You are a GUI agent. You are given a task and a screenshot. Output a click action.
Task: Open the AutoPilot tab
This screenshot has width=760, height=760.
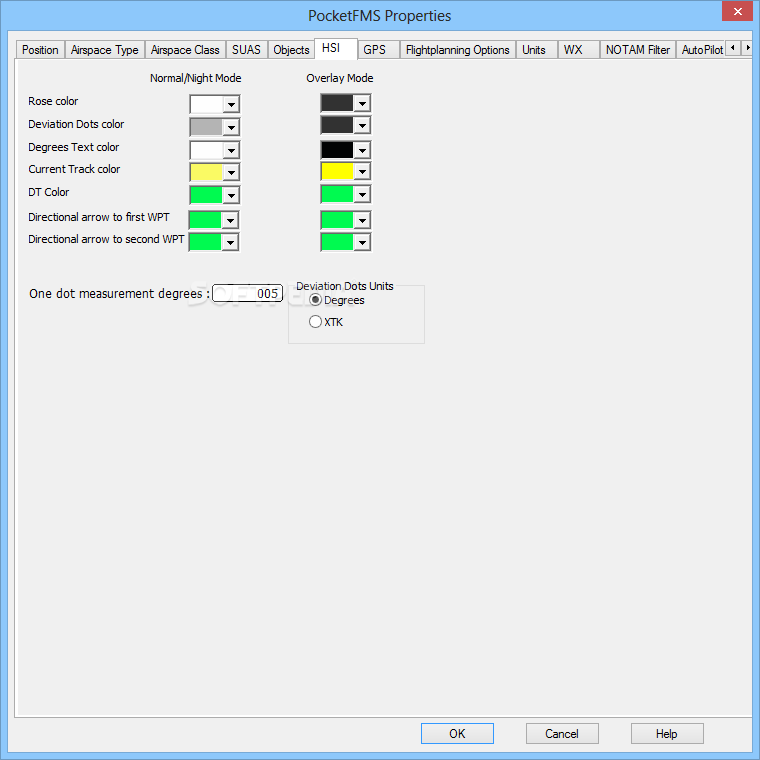coord(702,50)
